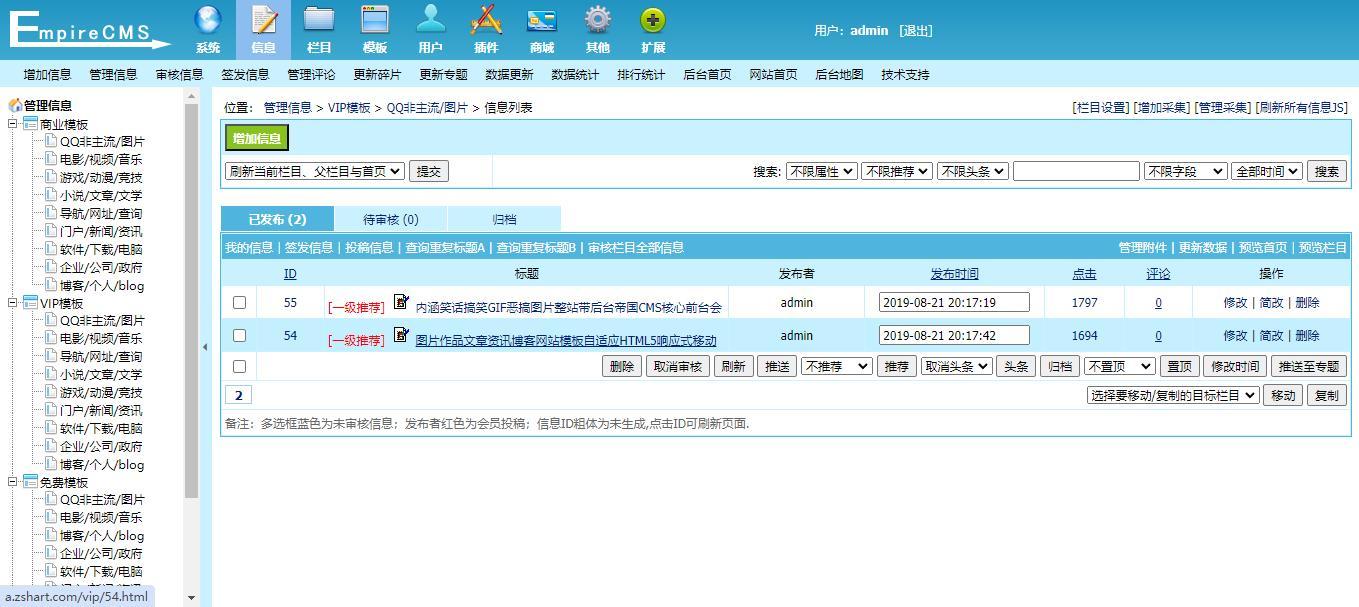Click the edit icon on row 54
This screenshot has width=1359, height=607.
[x=401, y=334]
